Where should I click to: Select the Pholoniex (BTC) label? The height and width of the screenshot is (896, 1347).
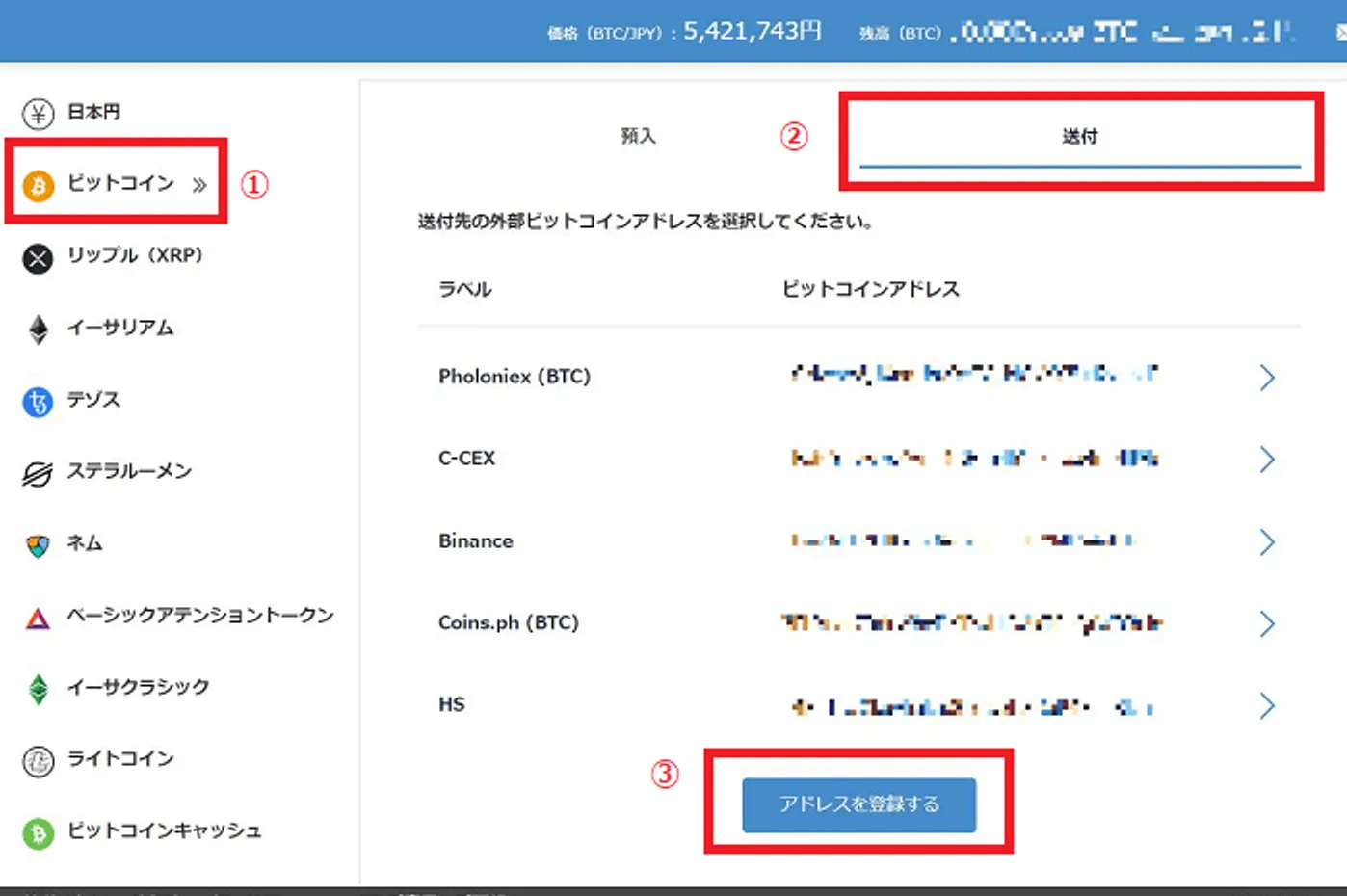pos(515,376)
